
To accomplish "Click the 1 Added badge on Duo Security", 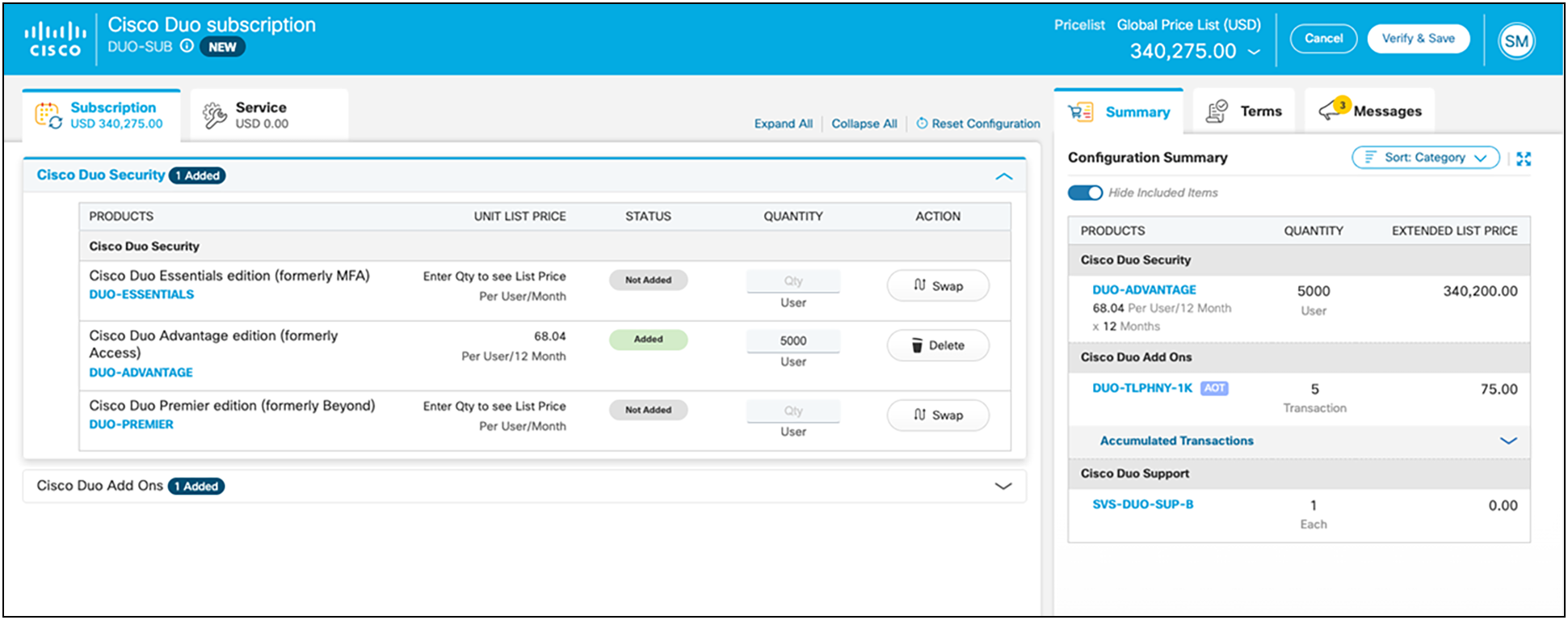I will (x=197, y=175).
